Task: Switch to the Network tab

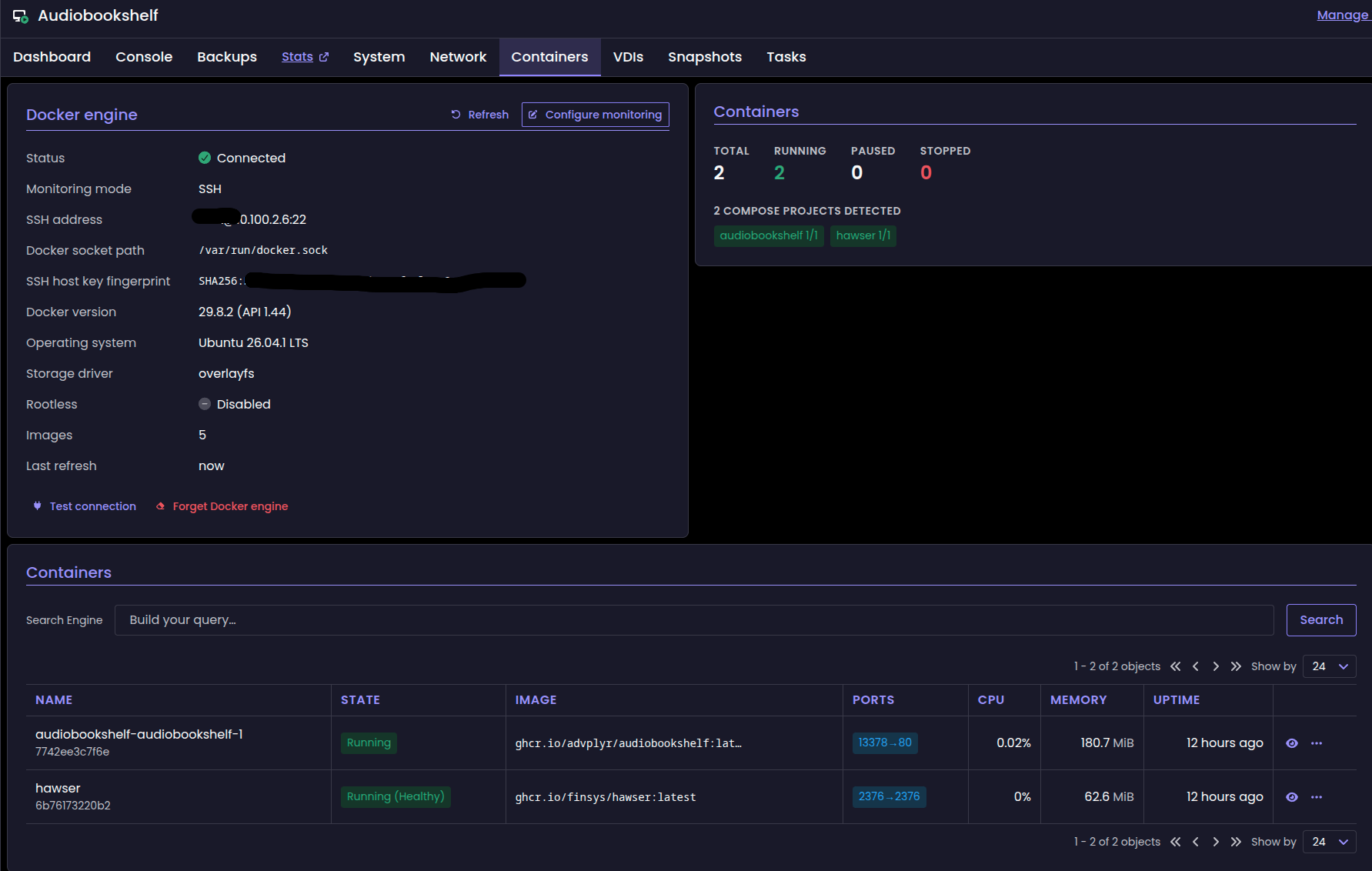Action: [458, 57]
